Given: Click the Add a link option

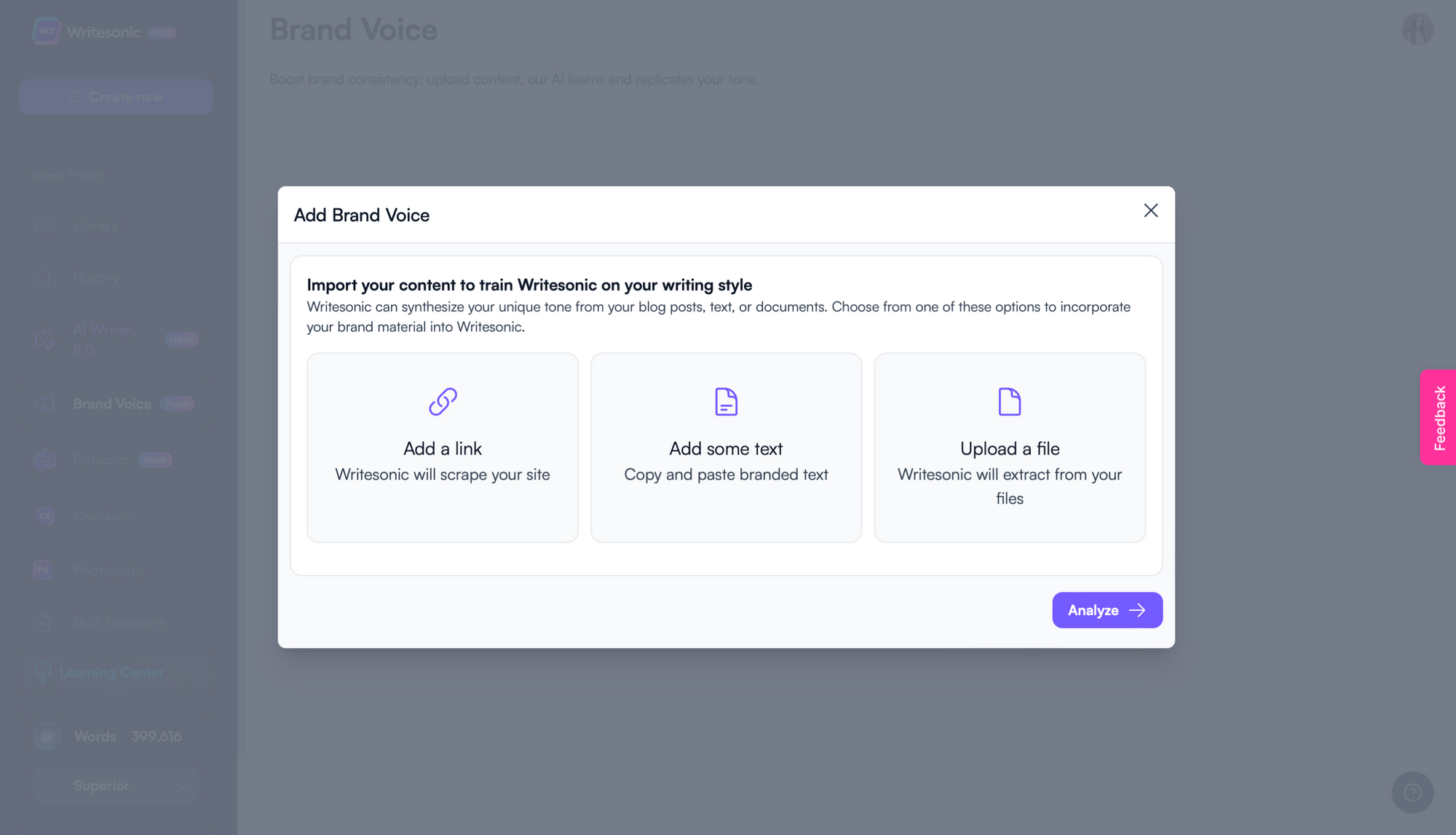Looking at the screenshot, I should pyautogui.click(x=442, y=447).
